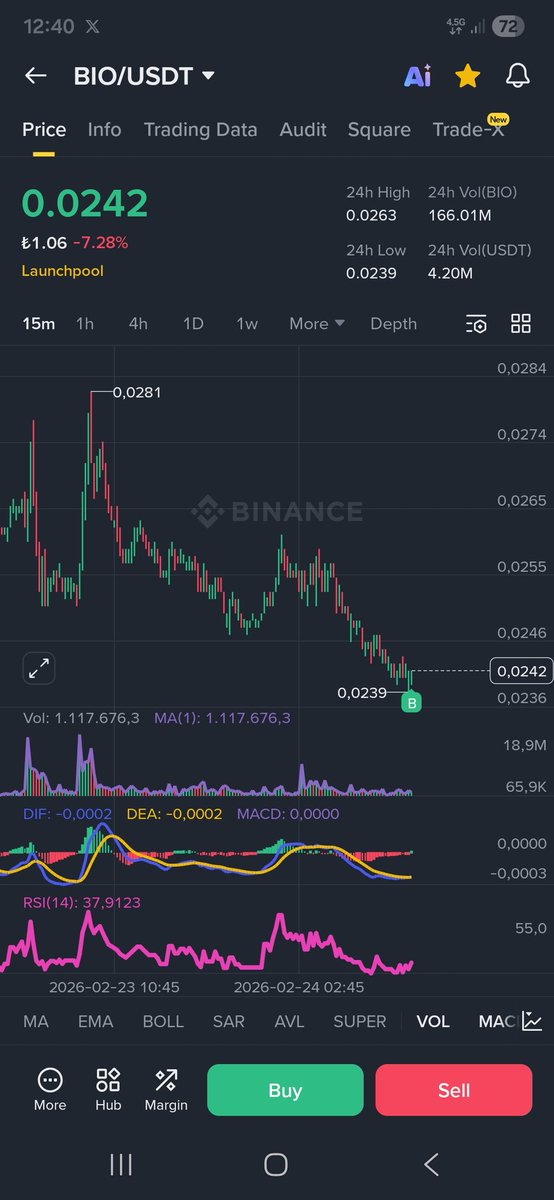This screenshot has width=554, height=1200.
Task: Open the Square tab
Action: [x=379, y=129]
